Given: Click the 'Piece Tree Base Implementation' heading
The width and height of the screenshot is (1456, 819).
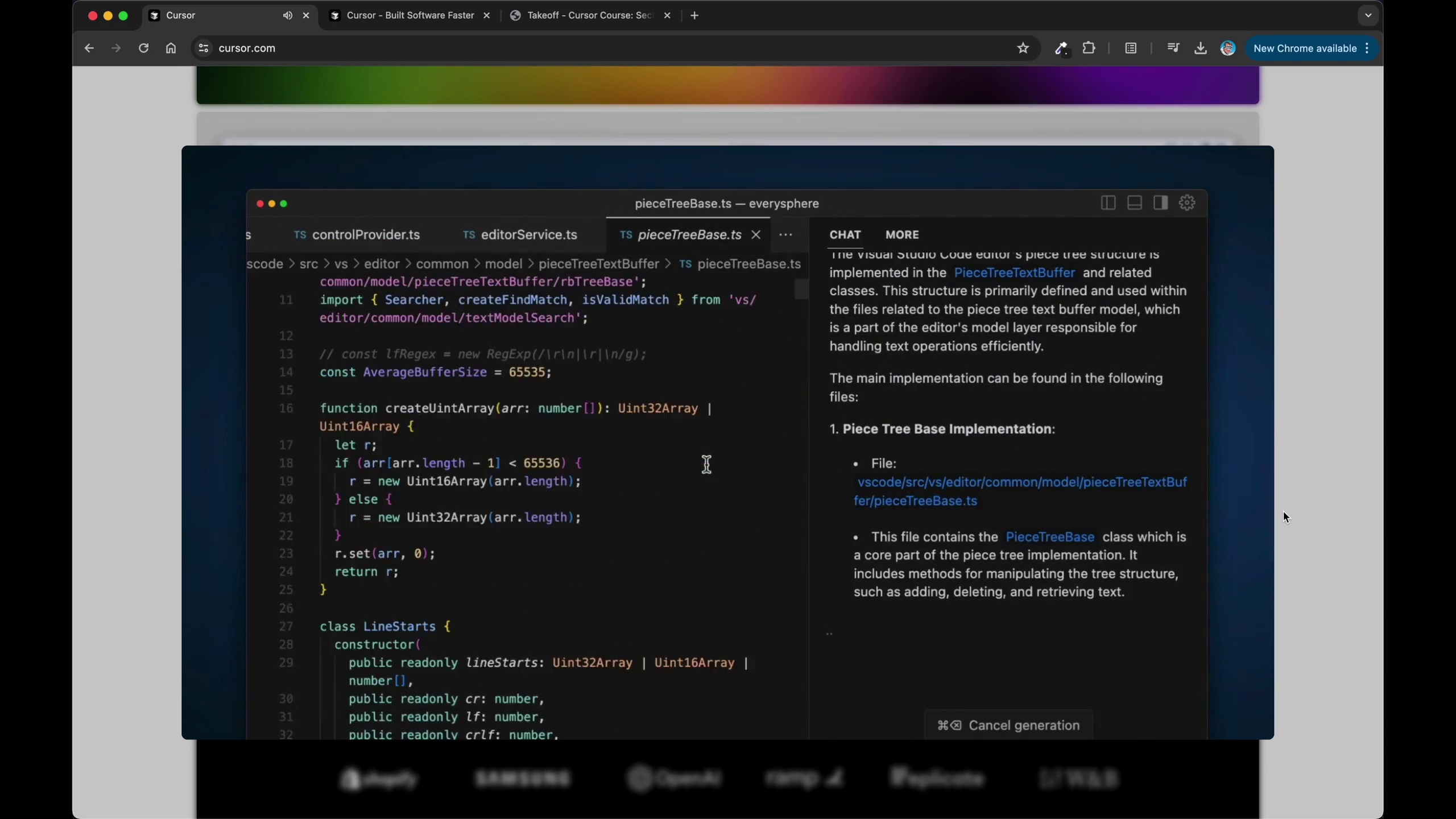Looking at the screenshot, I should click(x=948, y=429).
